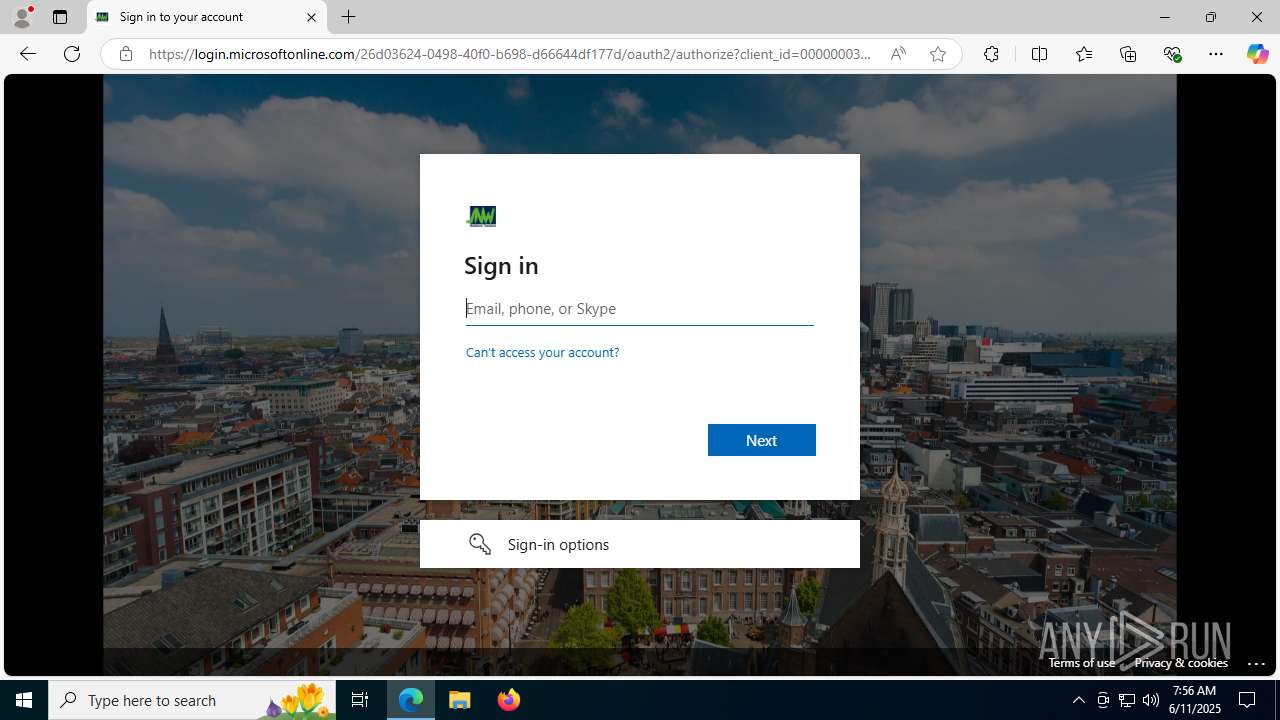This screenshot has width=1280, height=720.
Task: Open the notification center icon
Action: (x=1247, y=700)
